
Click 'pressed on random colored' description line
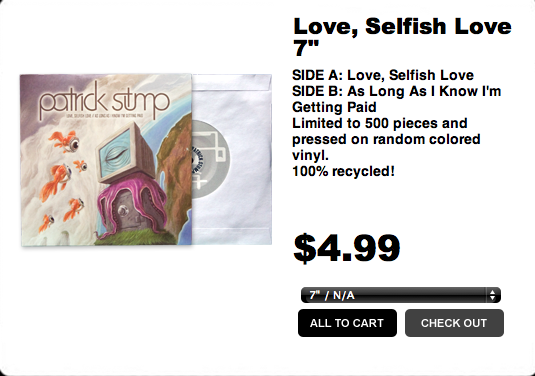[x=386, y=139]
